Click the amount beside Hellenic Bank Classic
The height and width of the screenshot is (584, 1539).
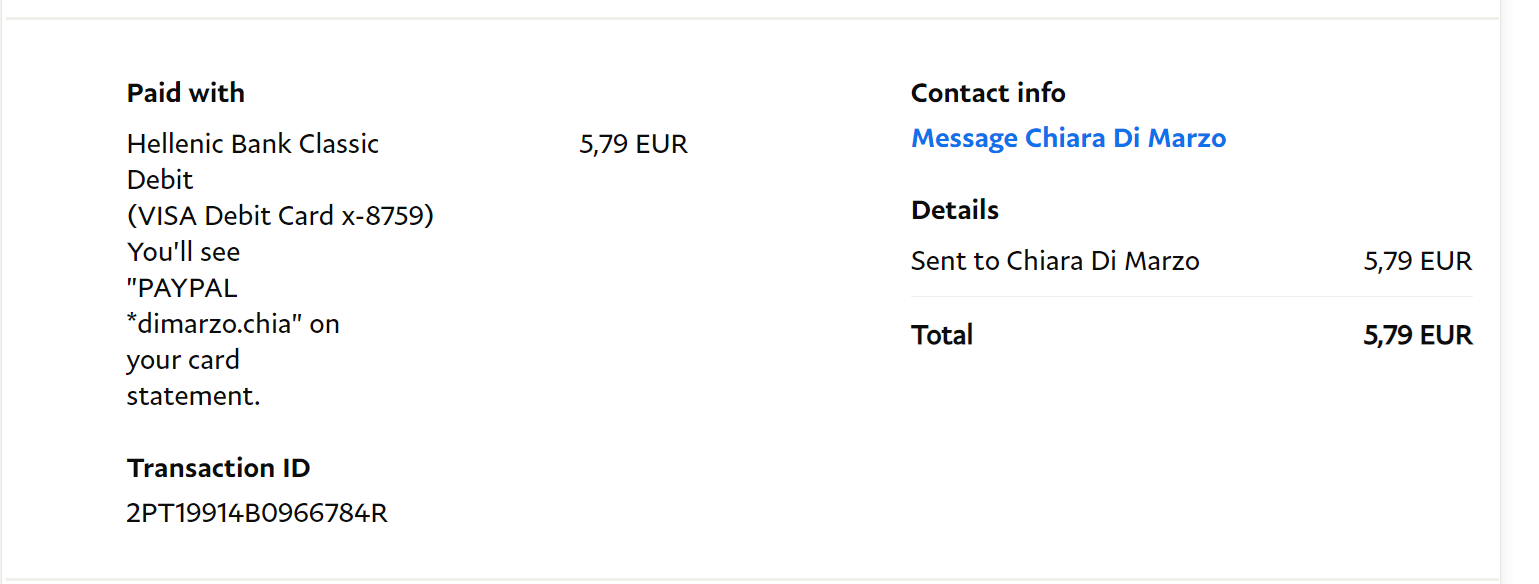pyautogui.click(x=633, y=144)
